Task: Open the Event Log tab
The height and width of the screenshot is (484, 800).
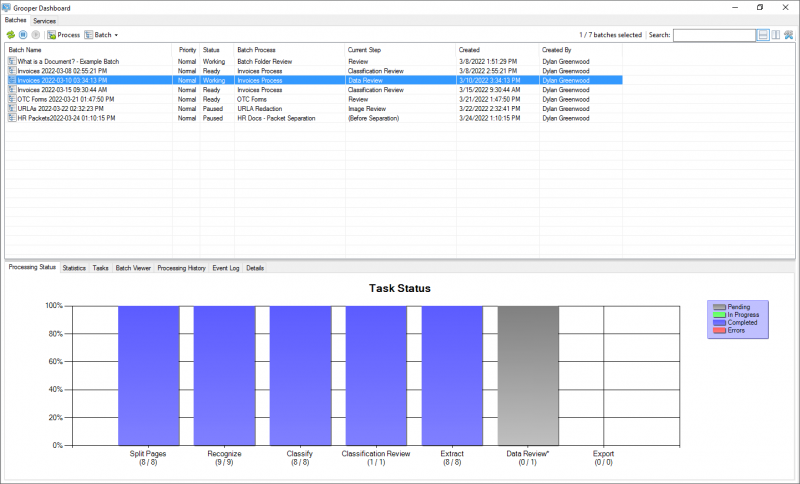Action: [226, 268]
